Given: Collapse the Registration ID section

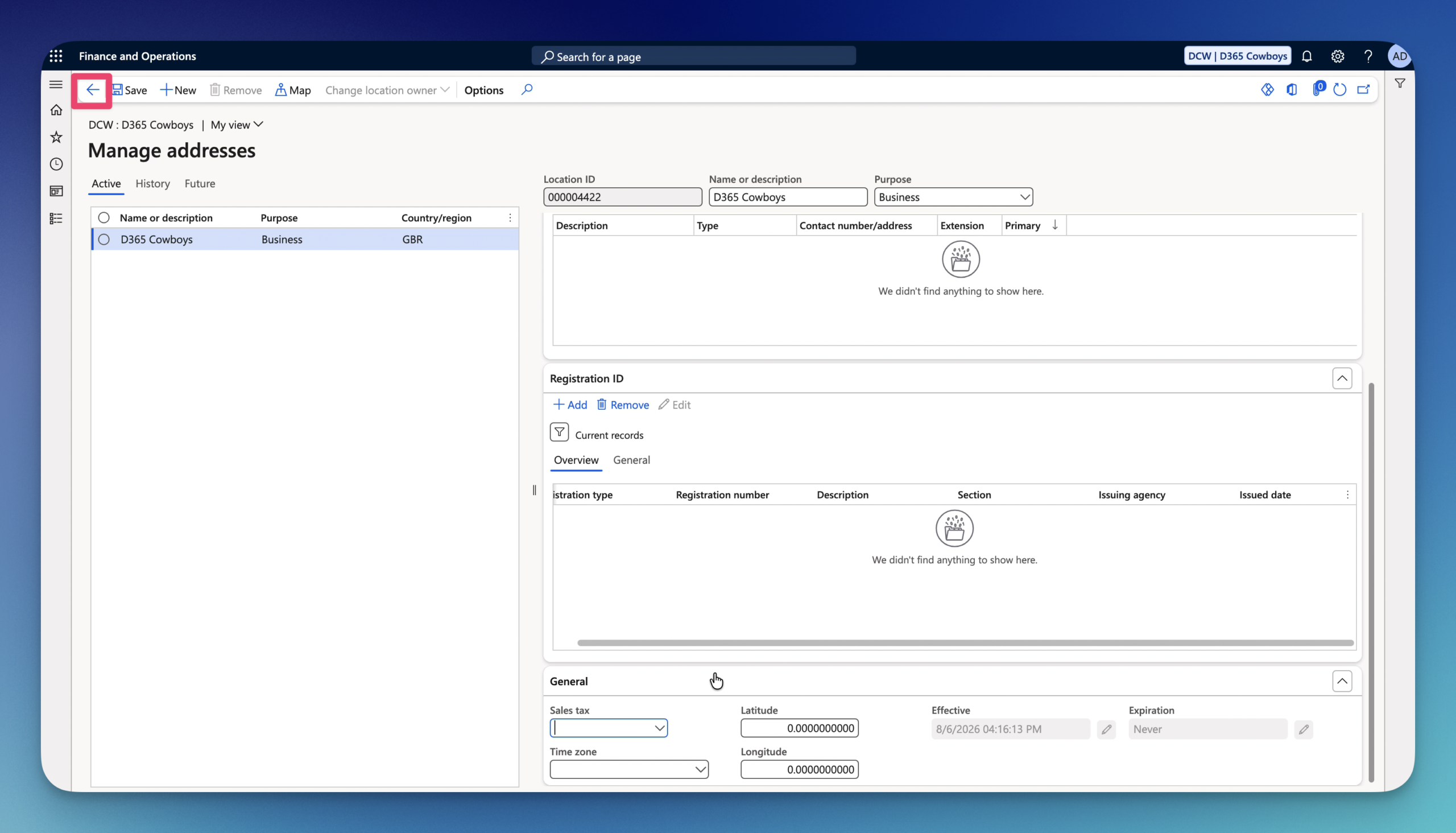Looking at the screenshot, I should coord(1342,378).
